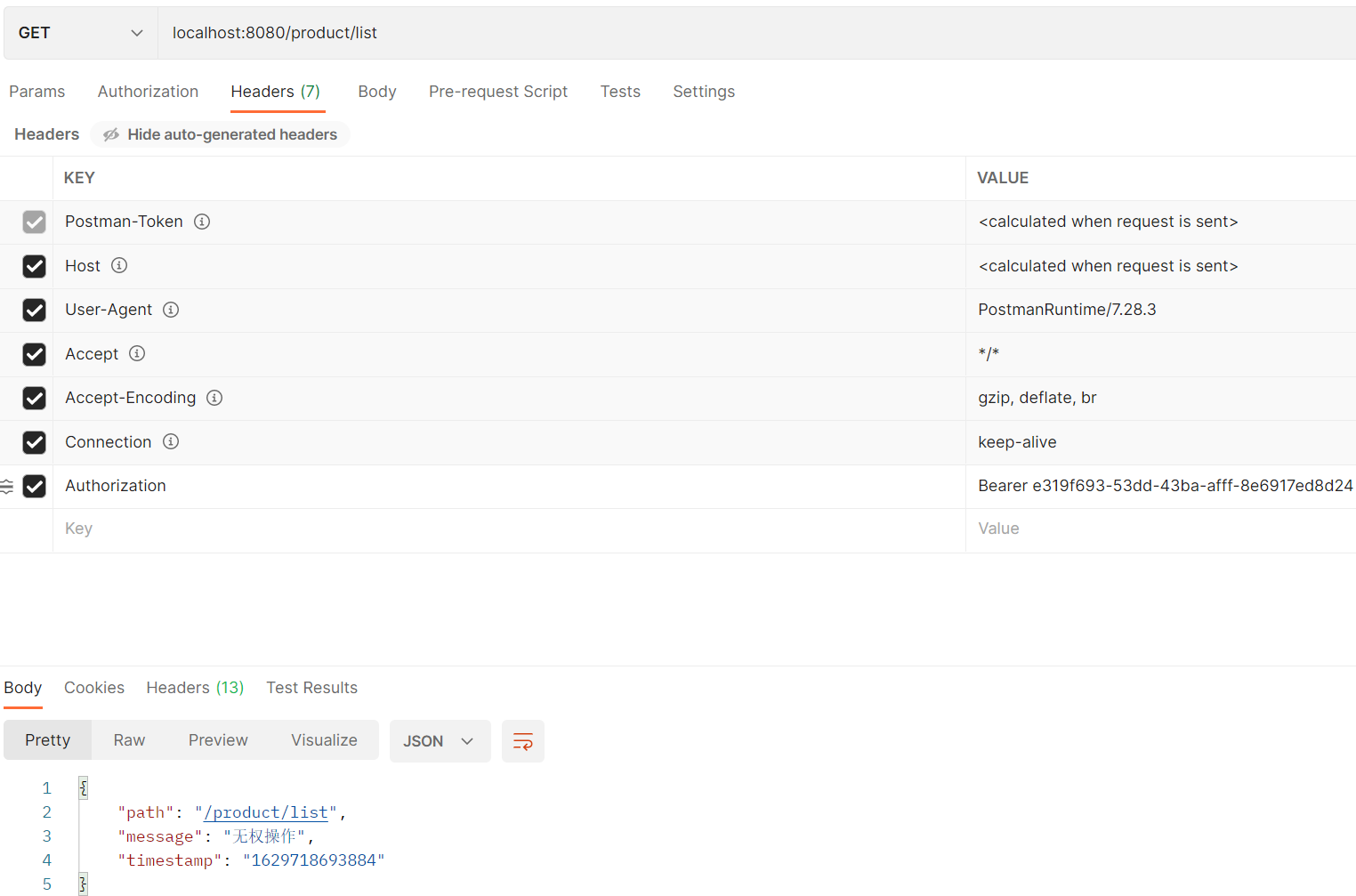Click info icon next to Accept header
Viewport: 1356px width, 896px height.
[137, 353]
